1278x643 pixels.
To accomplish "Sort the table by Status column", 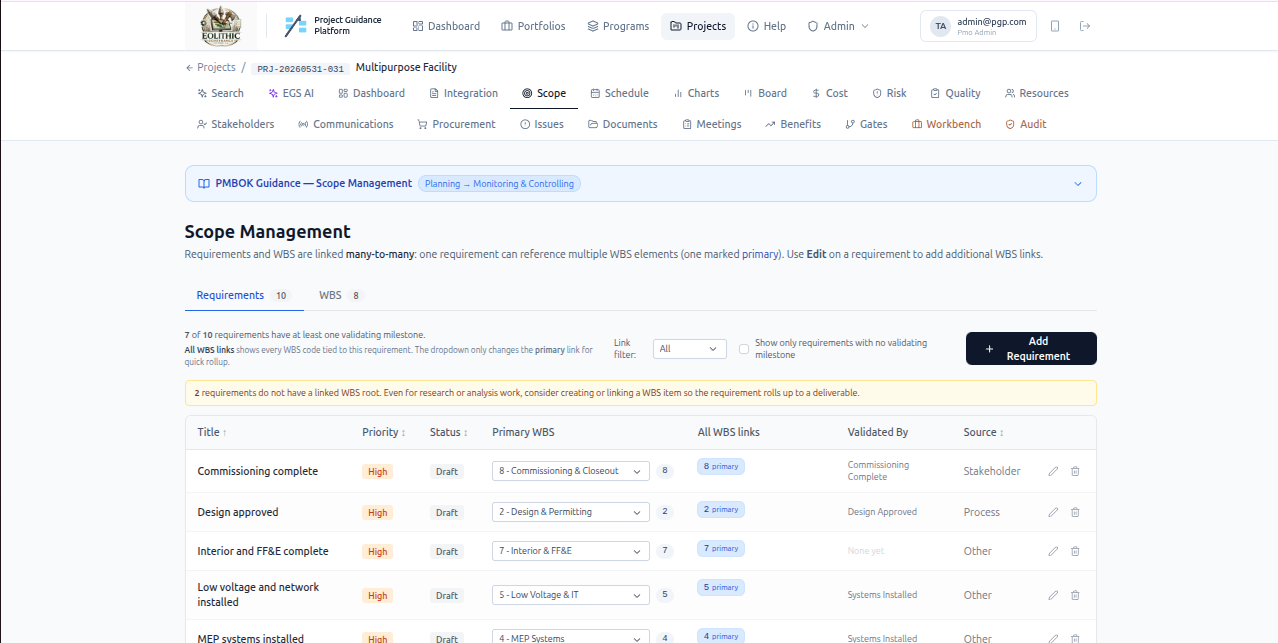I will (449, 432).
